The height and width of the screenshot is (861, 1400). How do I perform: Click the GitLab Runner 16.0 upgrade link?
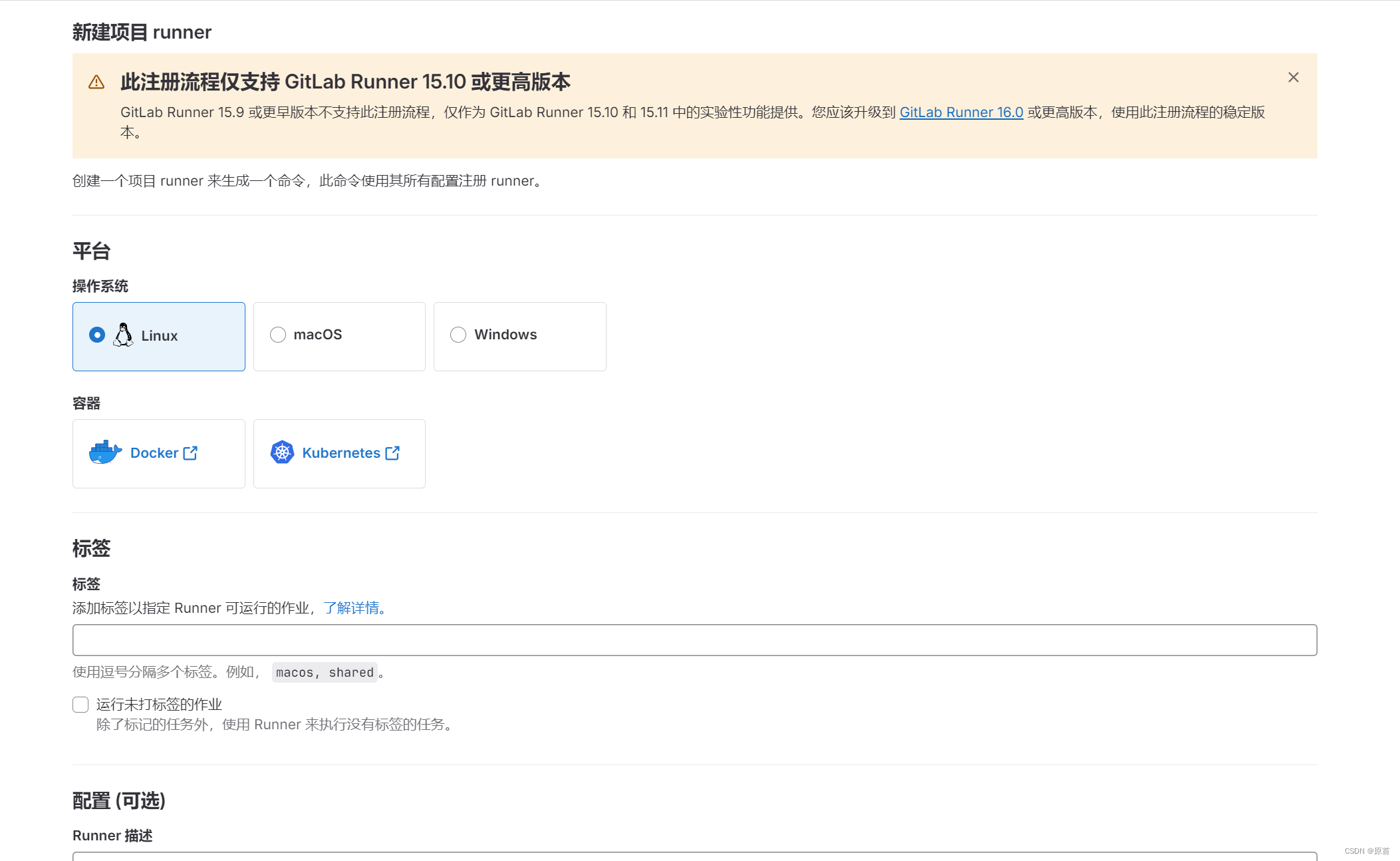(x=962, y=112)
